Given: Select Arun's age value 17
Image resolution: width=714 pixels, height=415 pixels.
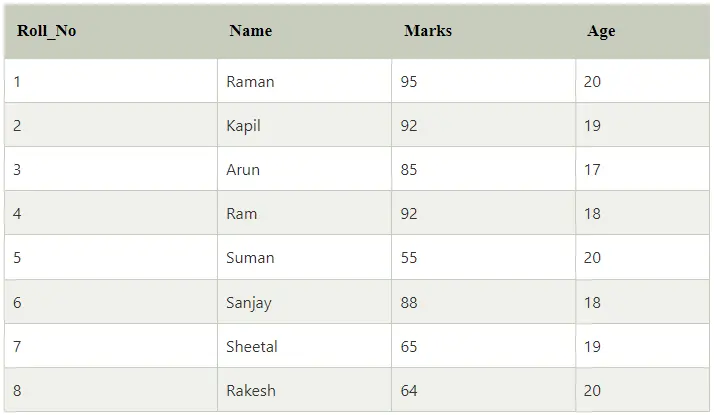Looking at the screenshot, I should click(x=643, y=169).
